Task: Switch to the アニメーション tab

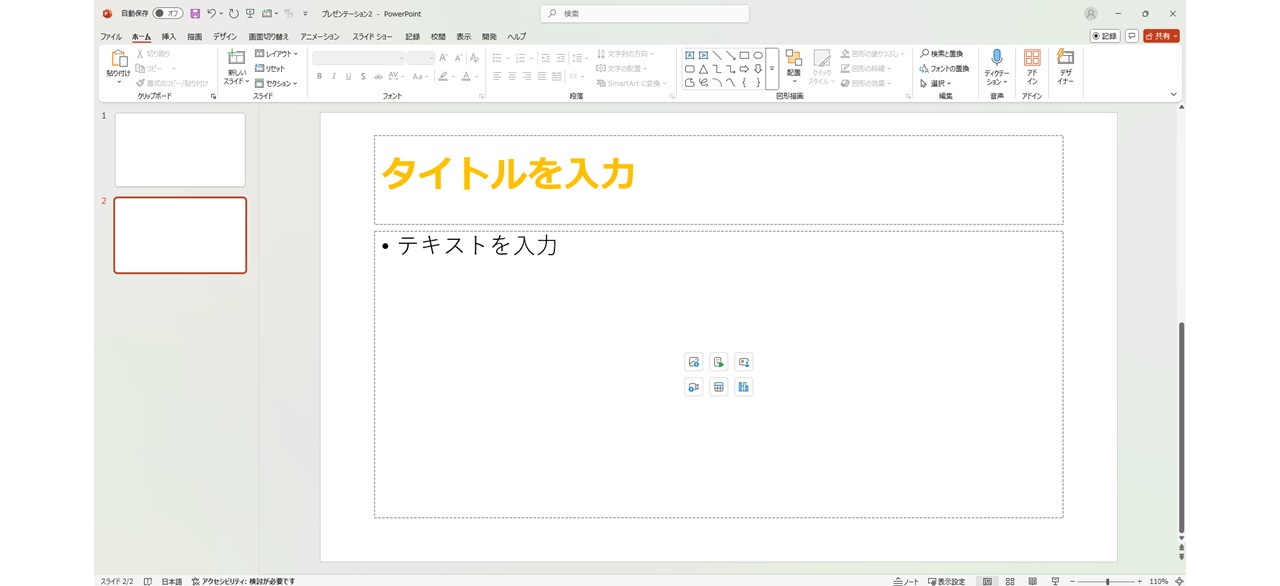Action: 320,37
